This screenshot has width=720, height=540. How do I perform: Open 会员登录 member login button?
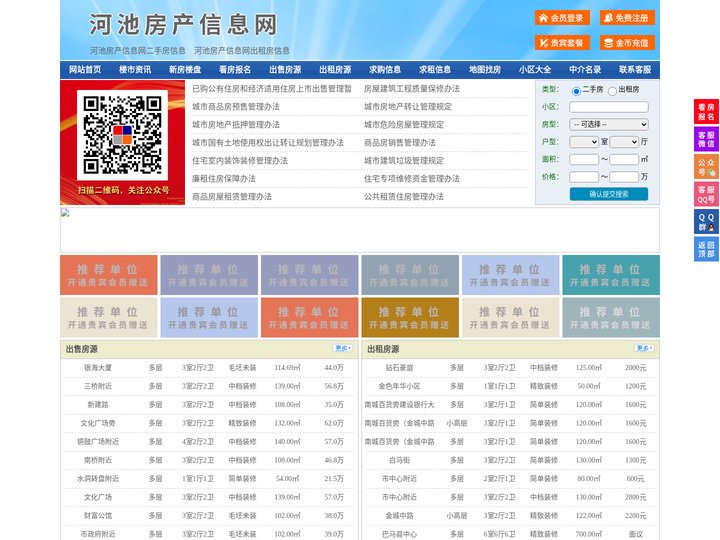[562, 18]
